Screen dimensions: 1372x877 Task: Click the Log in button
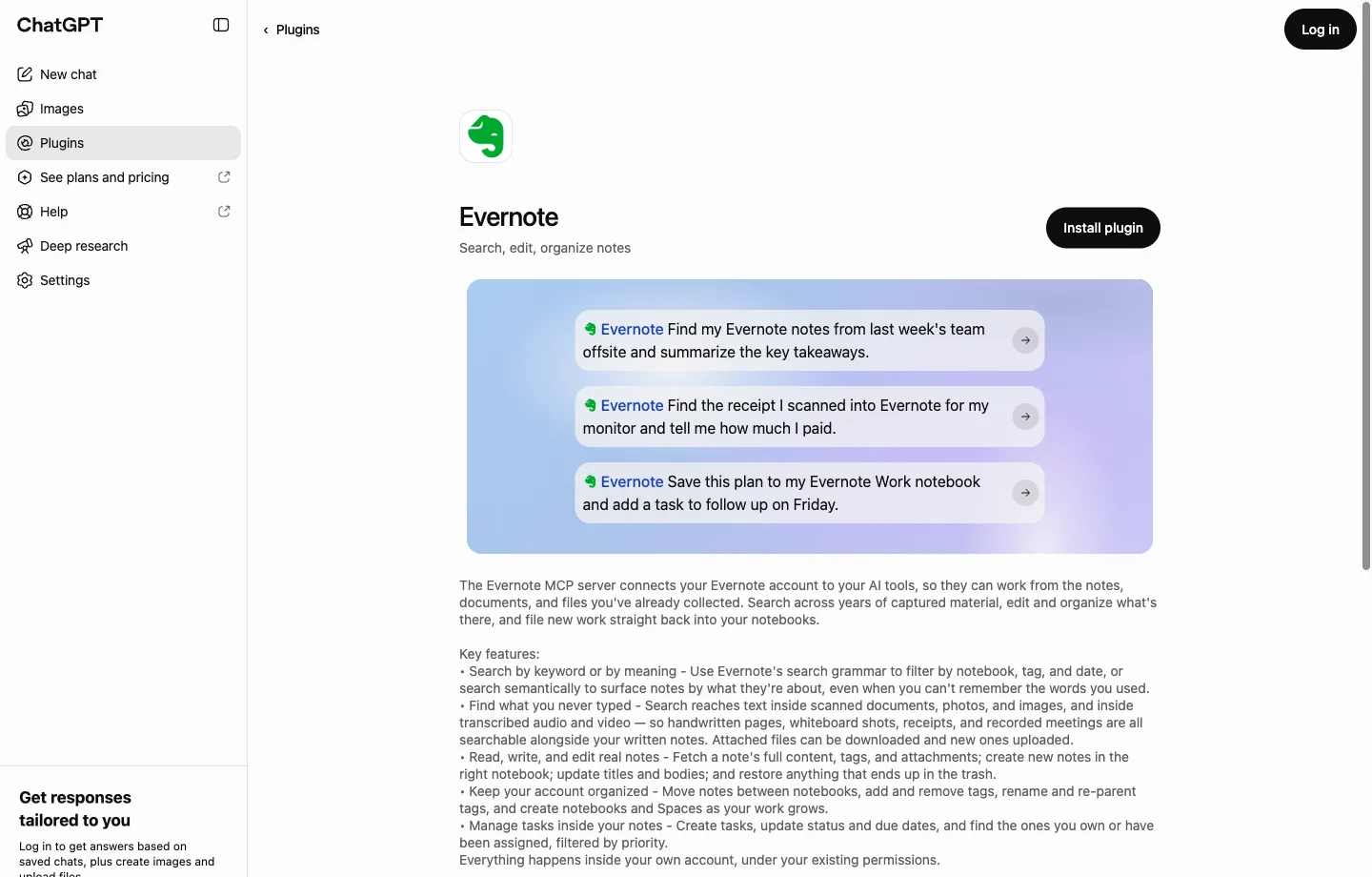pyautogui.click(x=1320, y=30)
